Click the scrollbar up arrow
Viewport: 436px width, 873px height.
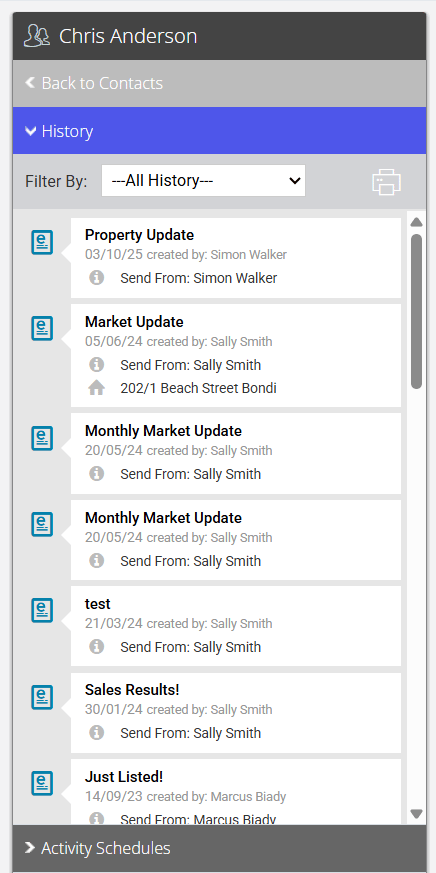[x=416, y=222]
